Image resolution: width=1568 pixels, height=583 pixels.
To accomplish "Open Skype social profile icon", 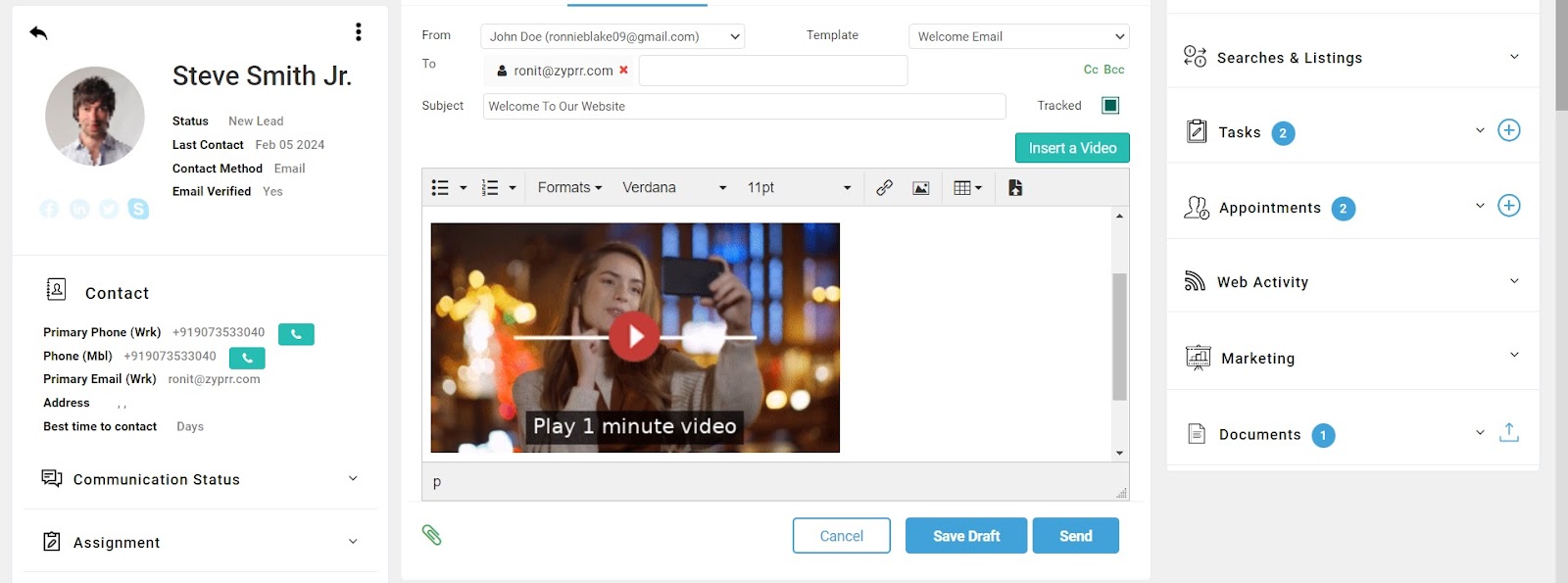I will coord(138,209).
